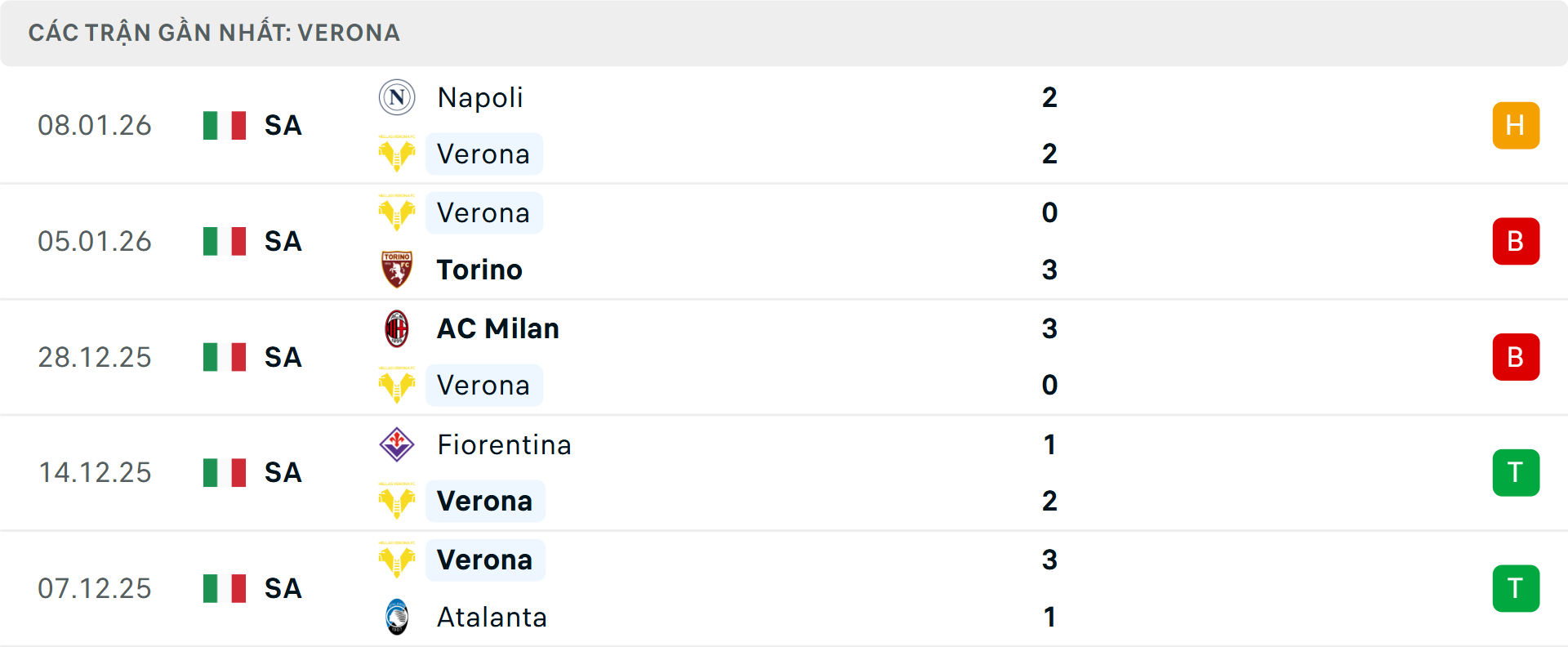Click the Italy flag for the 05.01.26 match
Screen dimensions: 1568x647
pyautogui.click(x=225, y=241)
